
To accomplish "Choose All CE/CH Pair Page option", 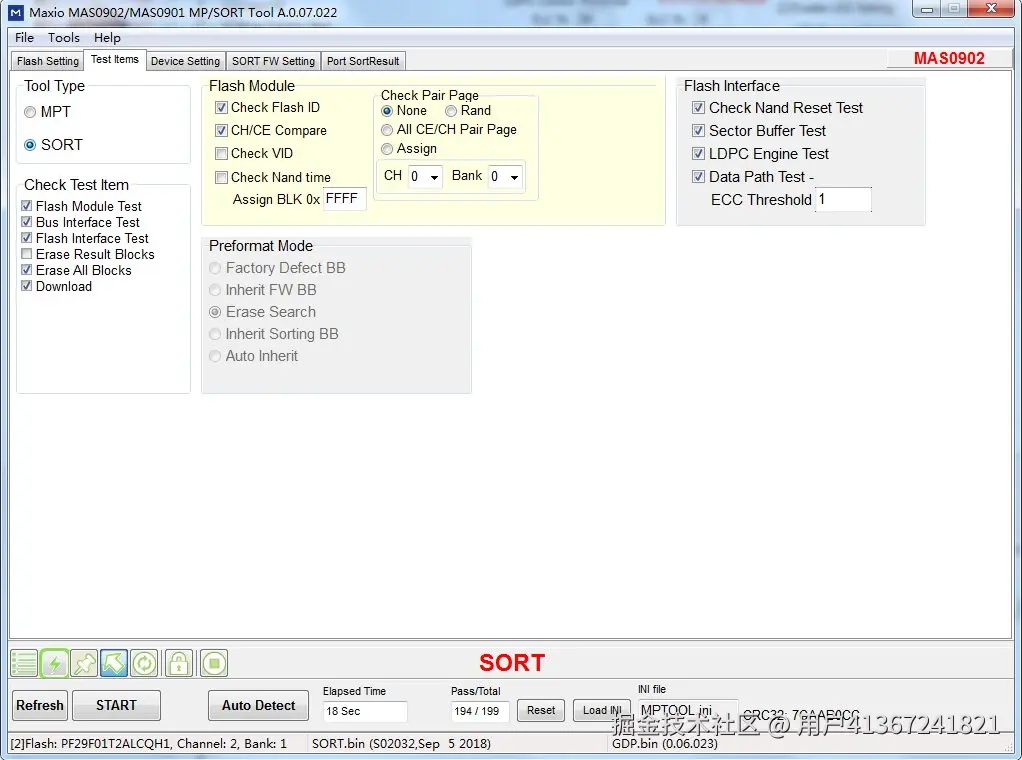I will [387, 130].
